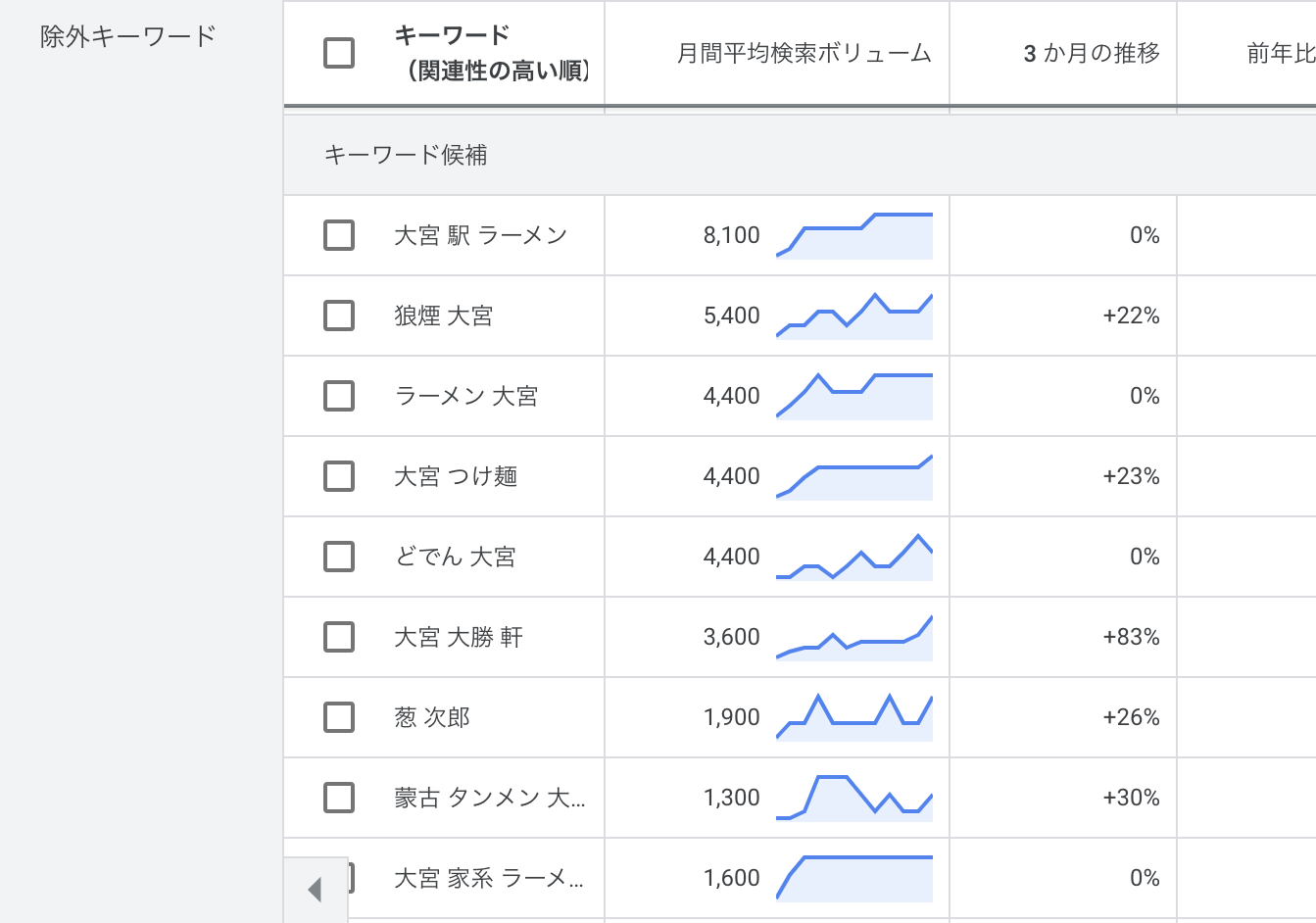This screenshot has height=923, width=1316.
Task: Enable the 大宮 つけ麺 row checkbox
Action: tap(339, 476)
